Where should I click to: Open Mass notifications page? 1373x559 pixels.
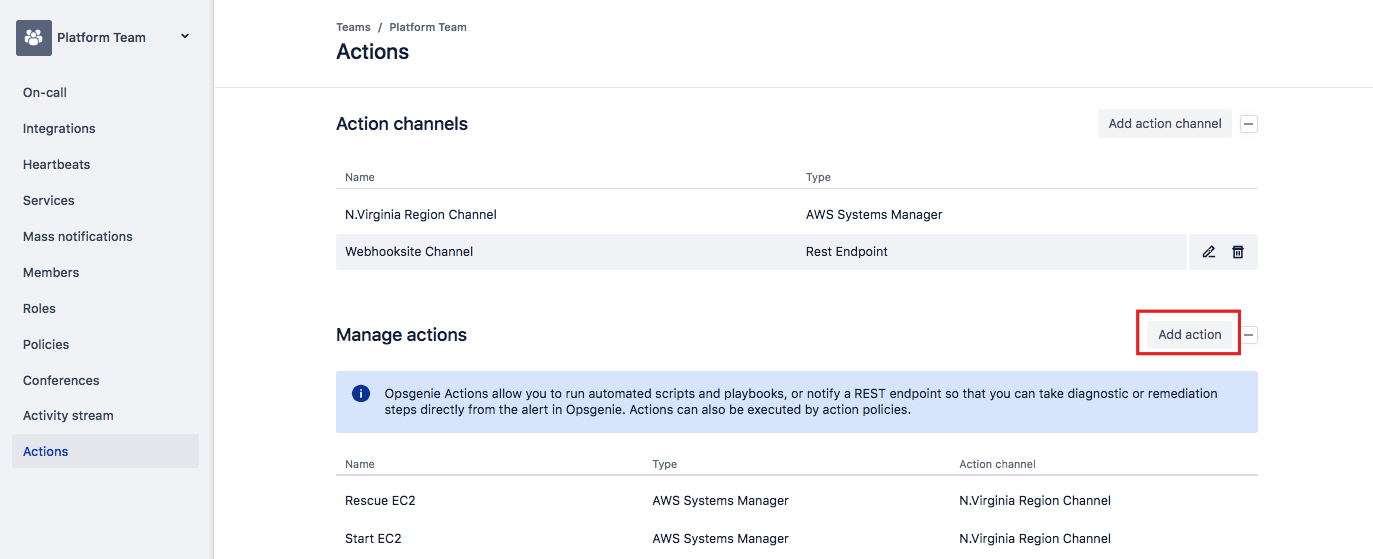pyautogui.click(x=78, y=236)
